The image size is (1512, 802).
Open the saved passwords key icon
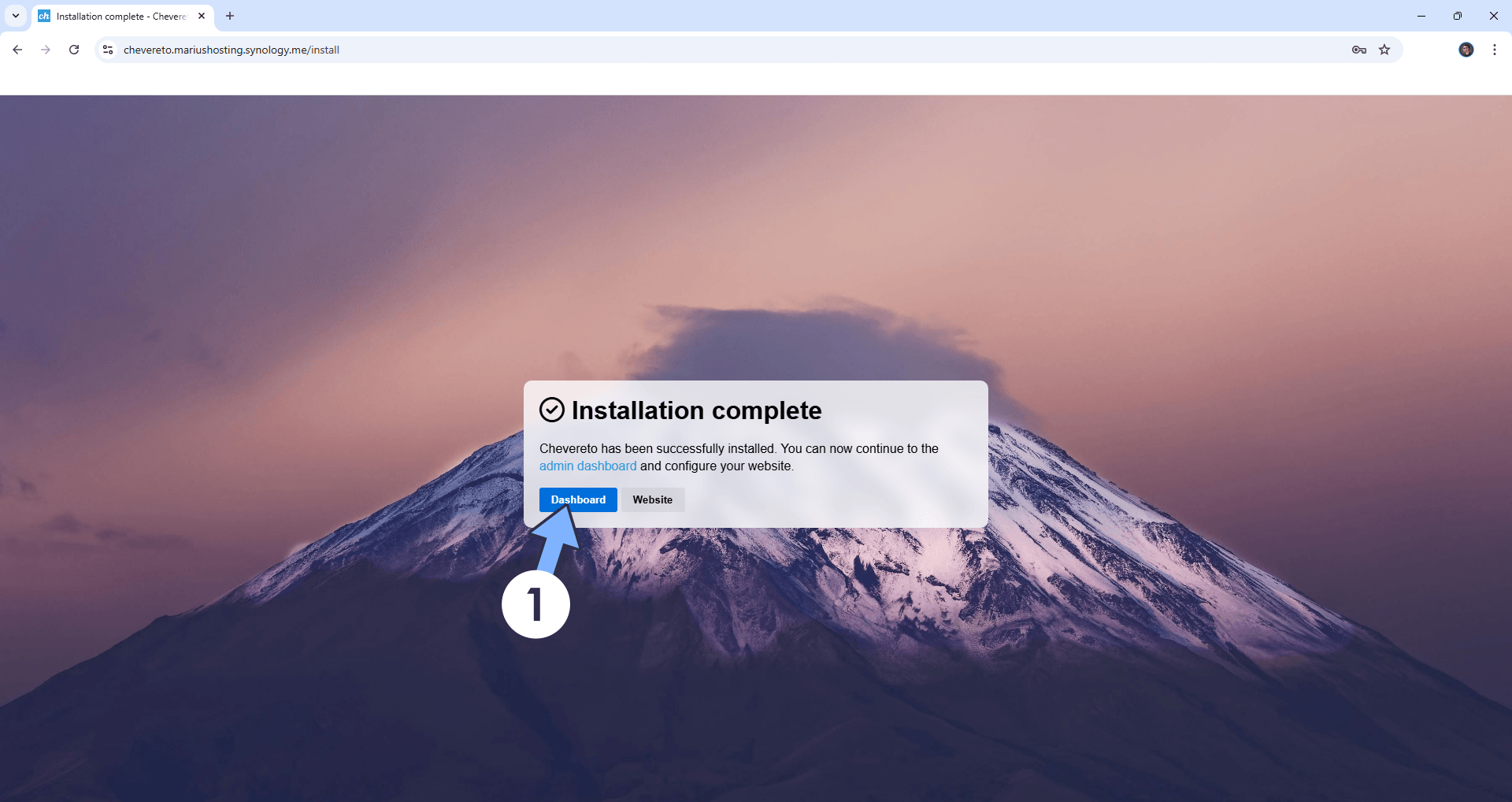1358,49
